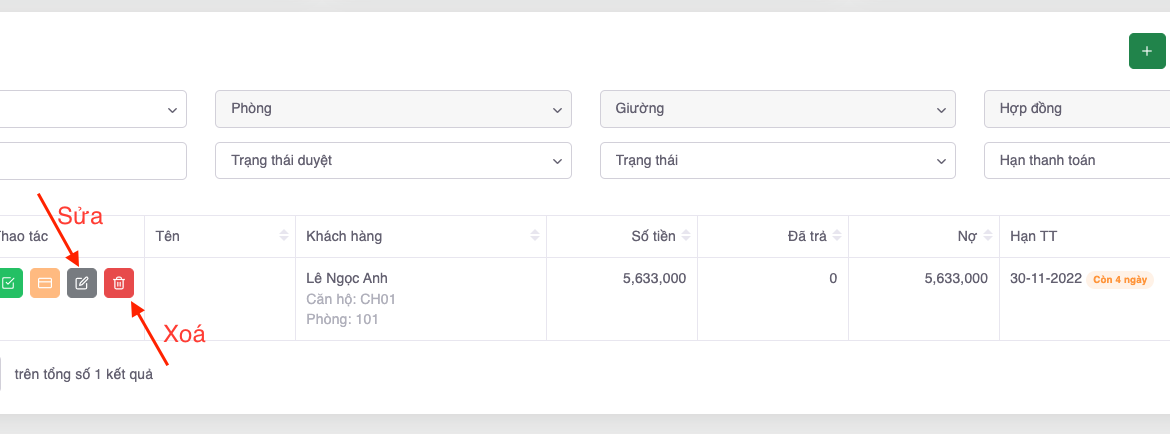
Task: Click the red trash delete (Xoá) button
Action: coord(119,283)
